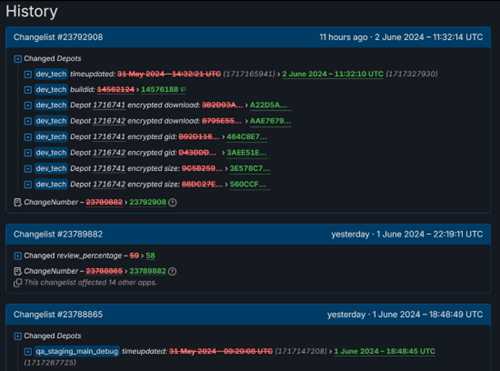
Task: Click the box icon beside the dev_tech timeupdated row
Action: [28, 74]
